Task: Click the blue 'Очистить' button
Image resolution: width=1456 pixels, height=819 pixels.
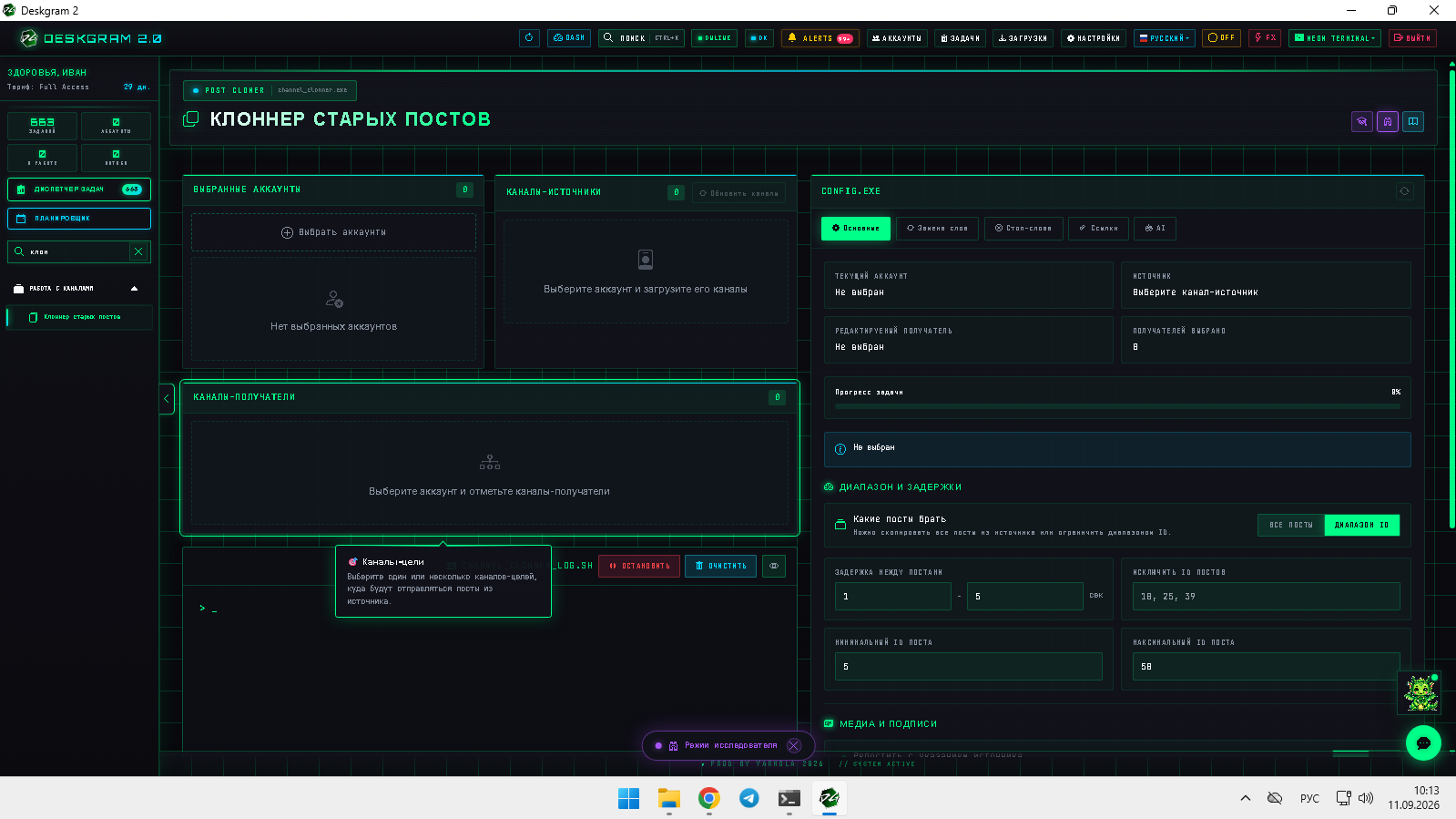Action: pos(720,566)
